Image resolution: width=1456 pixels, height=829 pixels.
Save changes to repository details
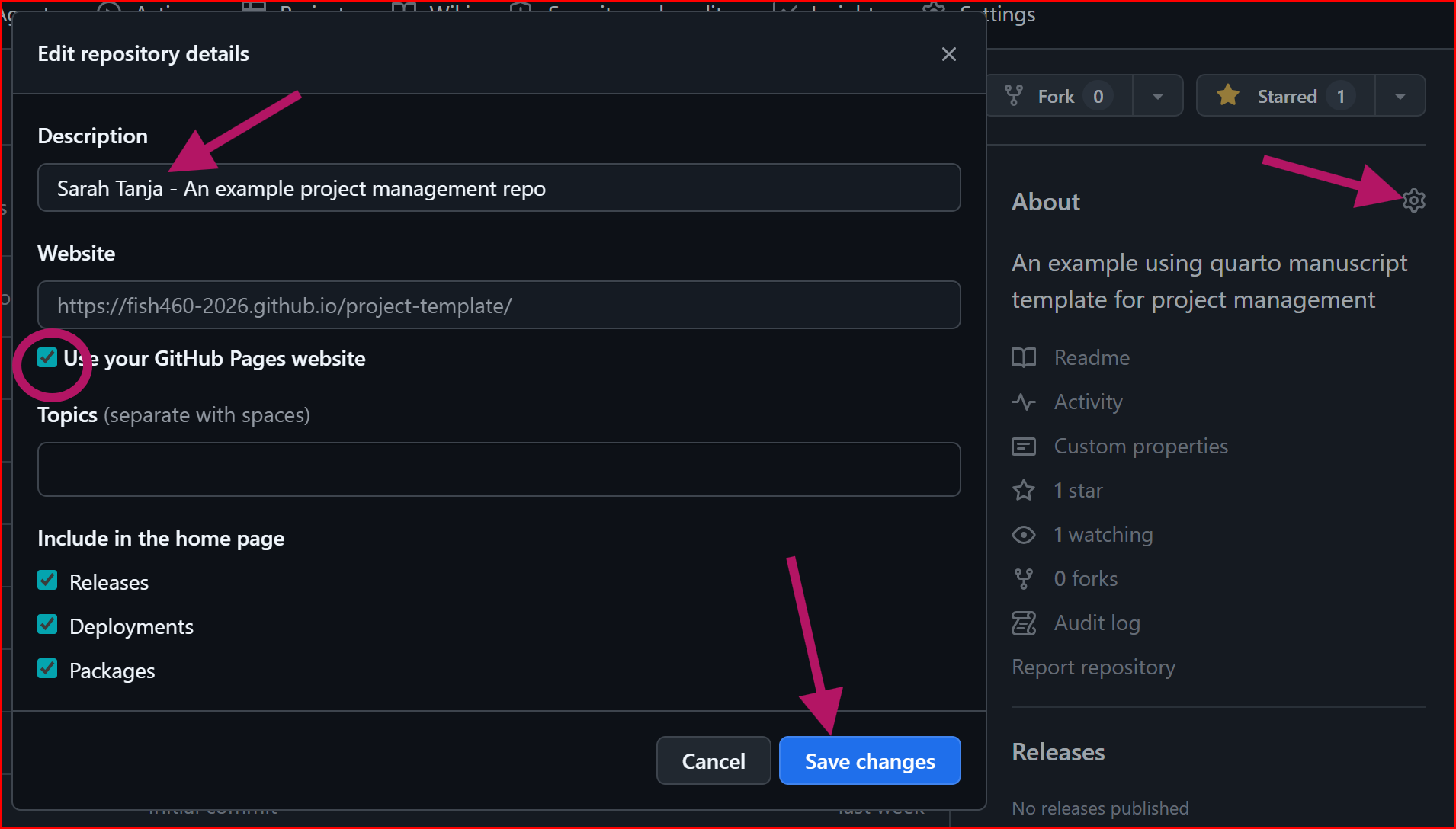click(x=869, y=760)
